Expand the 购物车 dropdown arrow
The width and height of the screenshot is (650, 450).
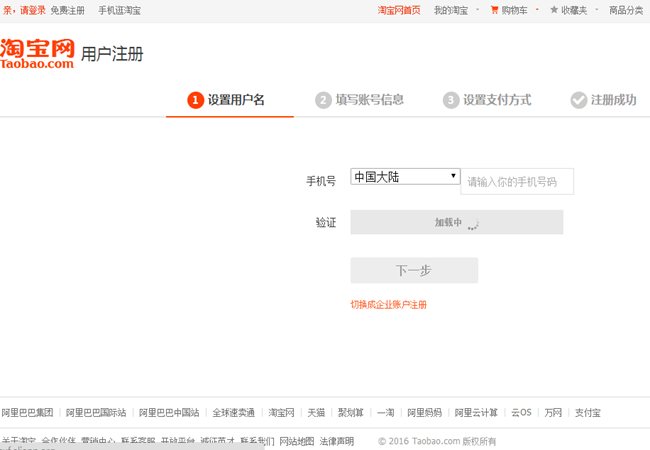(x=537, y=10)
